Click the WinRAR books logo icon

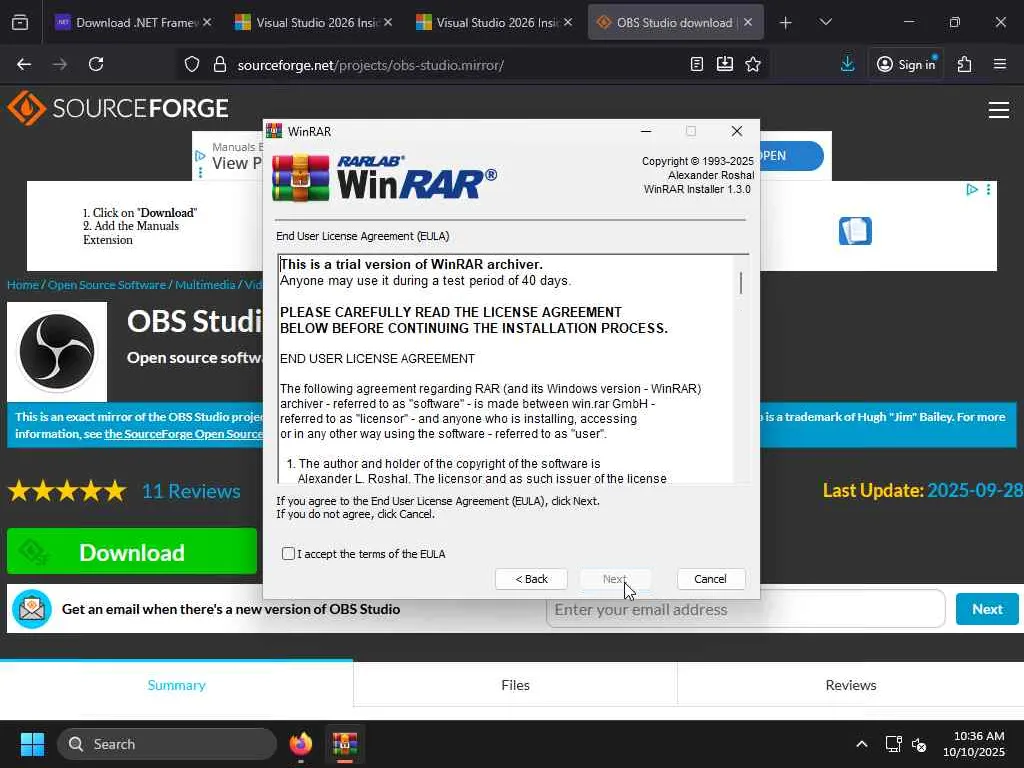tap(300, 178)
